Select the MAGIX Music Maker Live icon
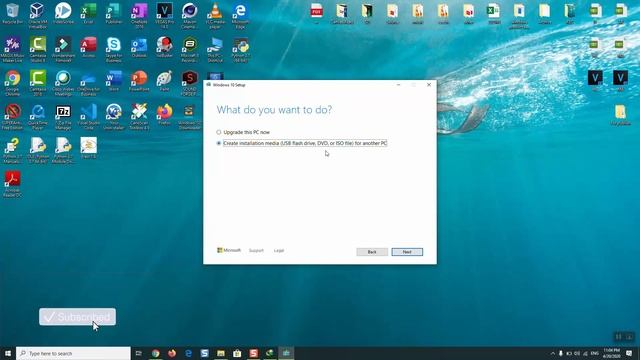This screenshot has height=360, width=640. click(12, 49)
